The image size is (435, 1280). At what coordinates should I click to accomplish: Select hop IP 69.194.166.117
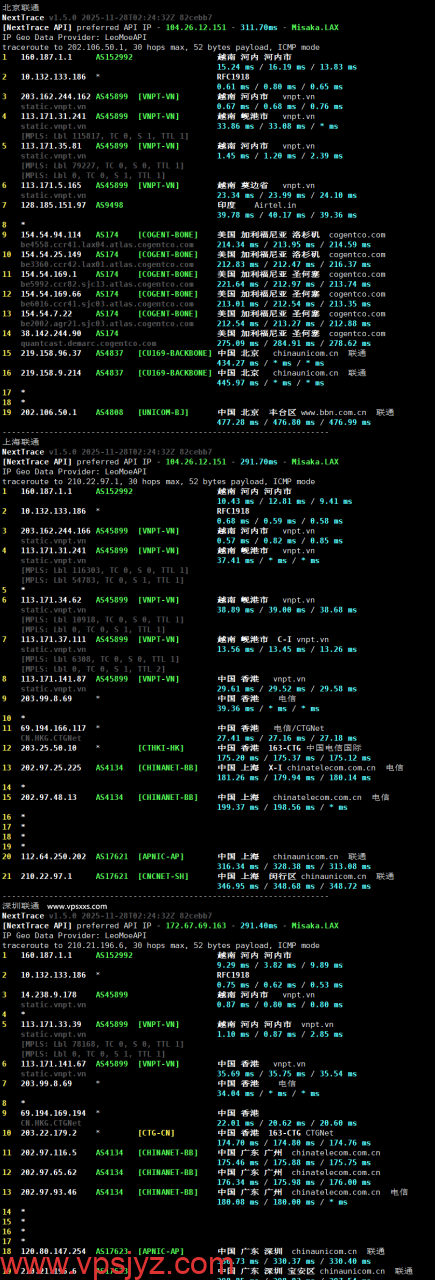coord(53,728)
